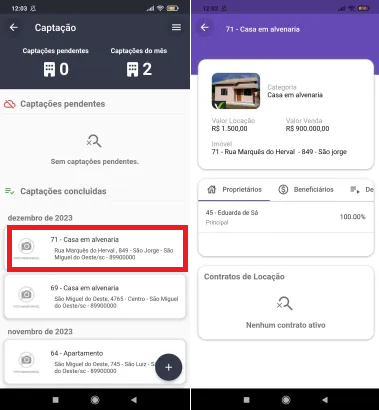Tap the Captações do mês building icon

coord(132,69)
